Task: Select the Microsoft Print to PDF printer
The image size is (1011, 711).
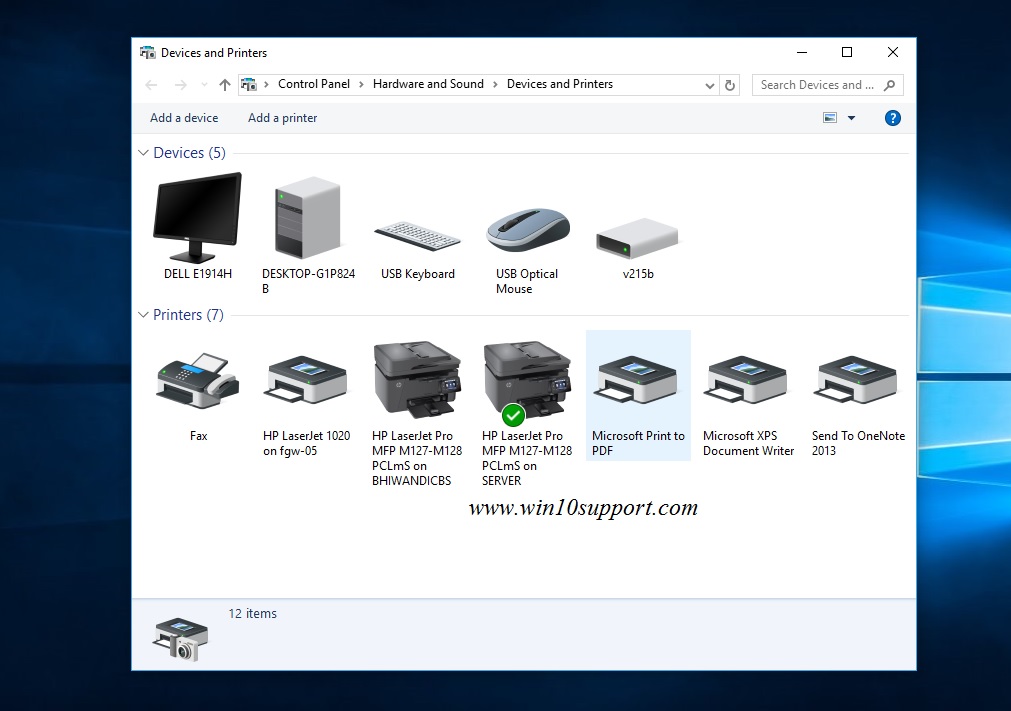Action: click(x=637, y=380)
